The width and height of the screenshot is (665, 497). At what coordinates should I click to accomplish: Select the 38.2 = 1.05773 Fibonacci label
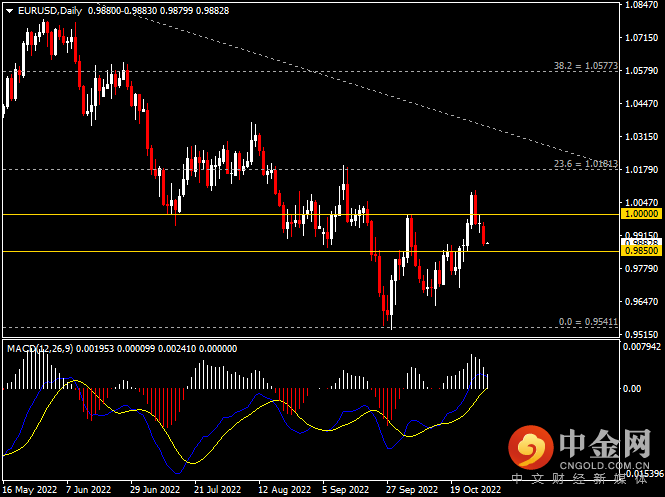point(586,66)
